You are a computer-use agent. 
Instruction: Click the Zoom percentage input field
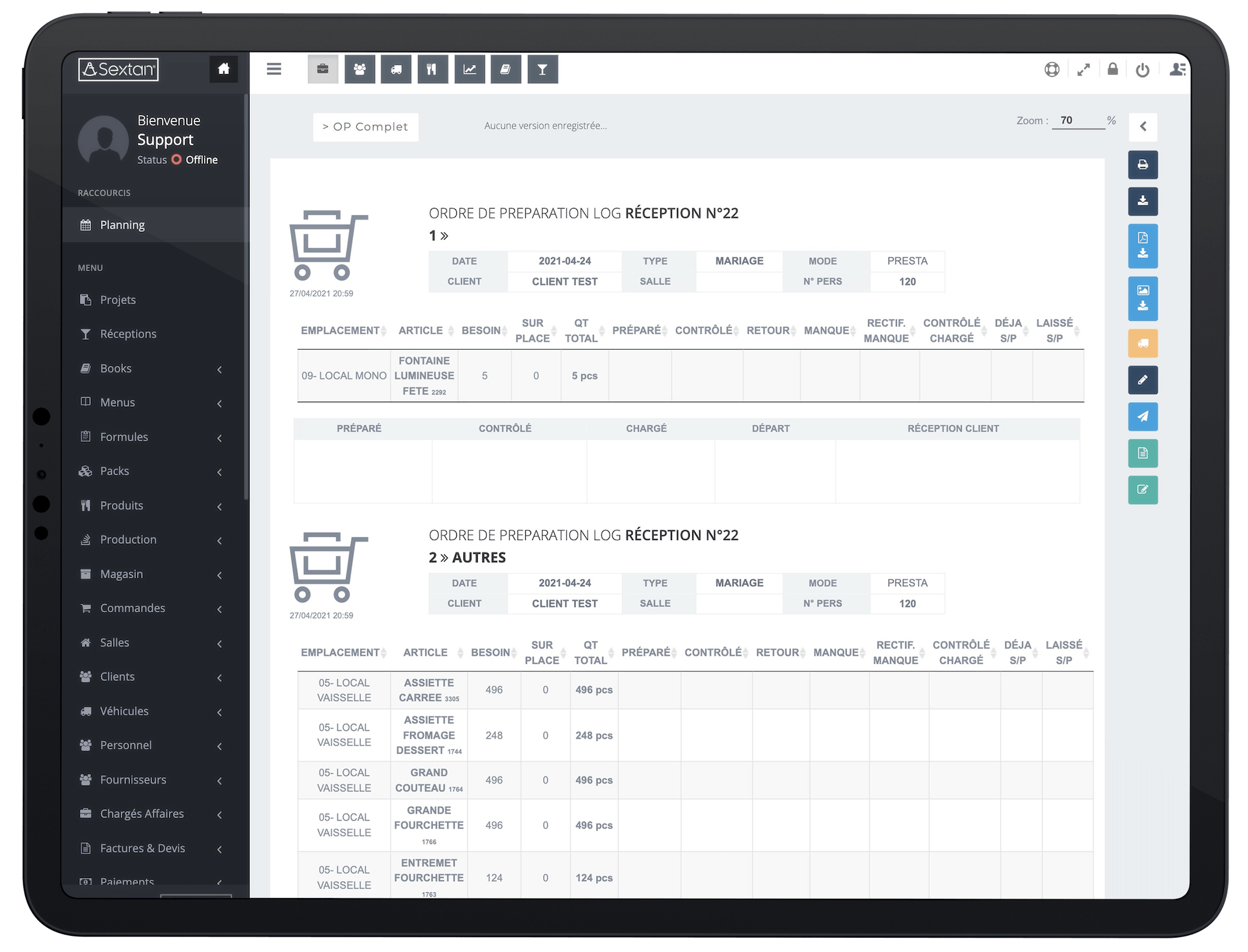tap(1079, 120)
